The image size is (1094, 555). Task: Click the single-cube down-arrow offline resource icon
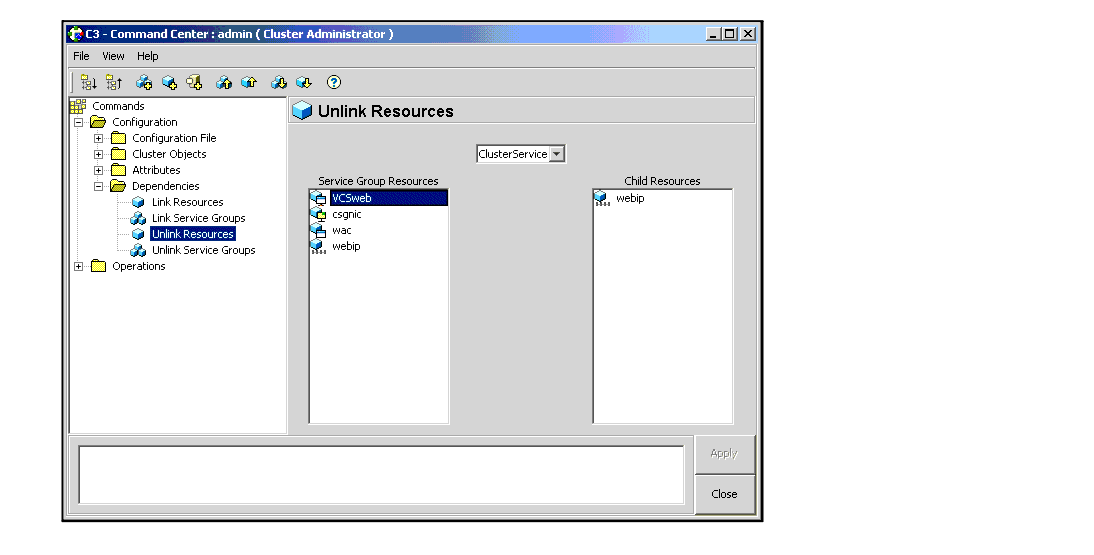(304, 83)
